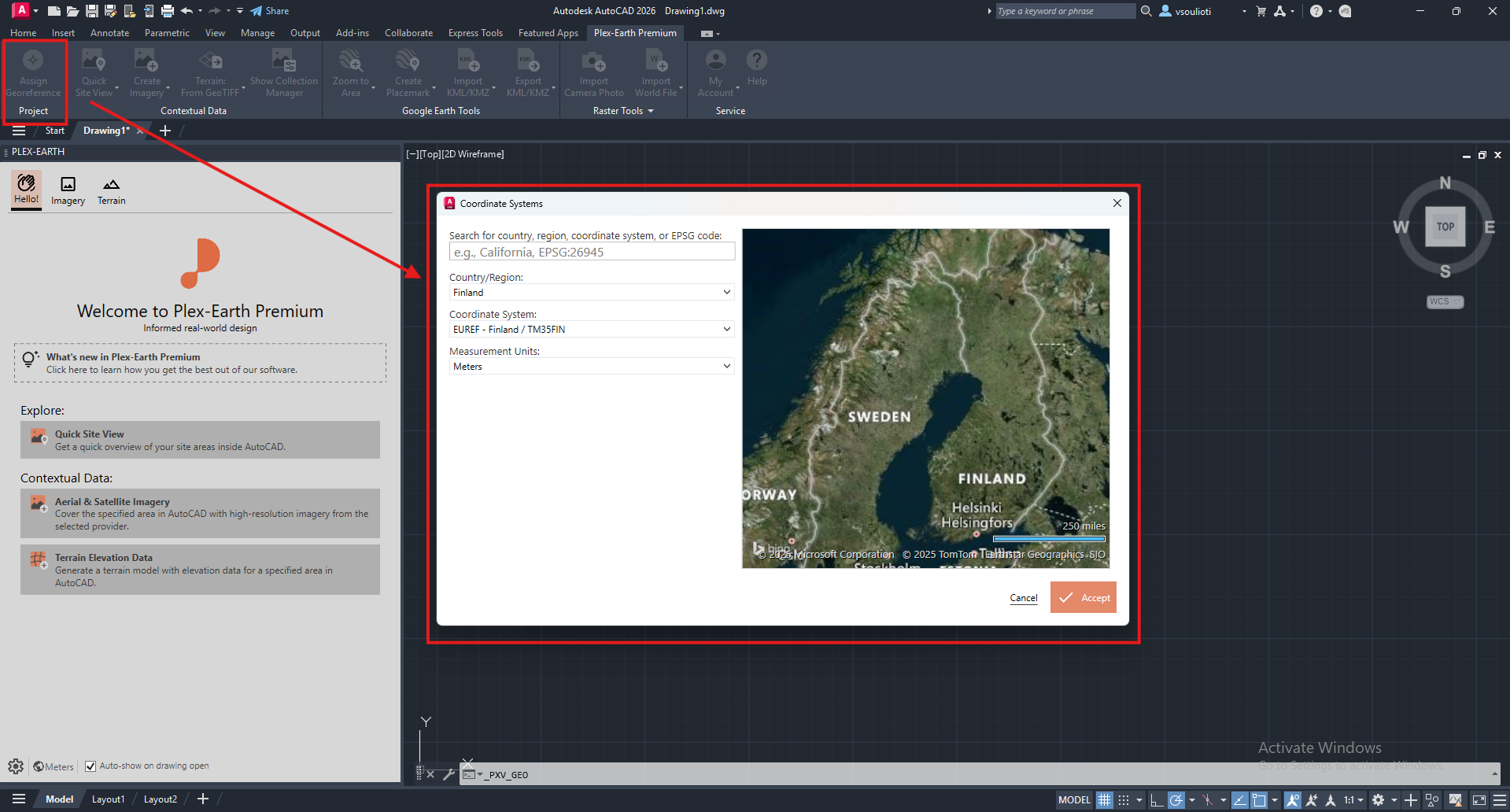
Task: Click the Terrain icon in Plex-Earth palette
Action: point(112,191)
